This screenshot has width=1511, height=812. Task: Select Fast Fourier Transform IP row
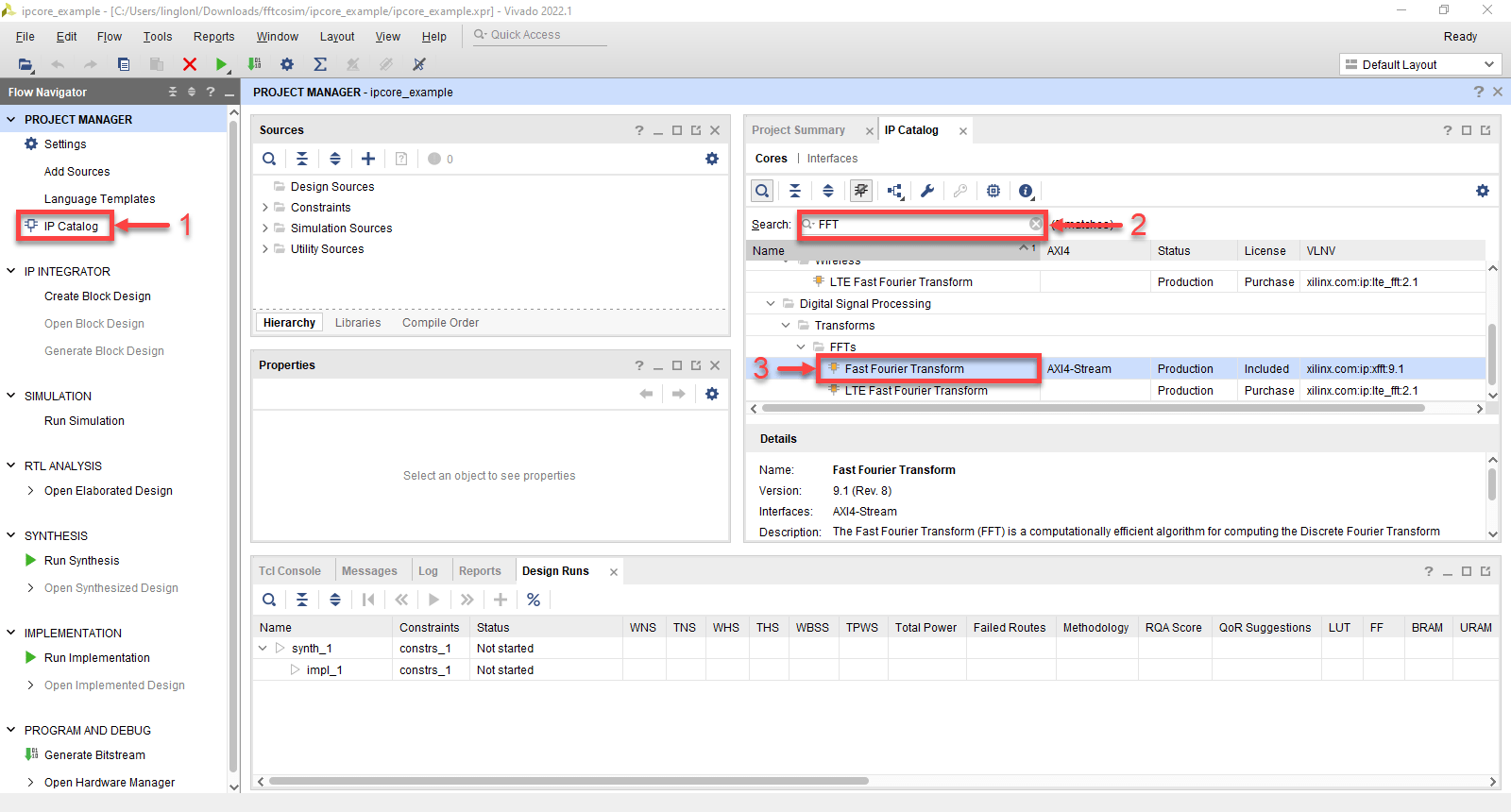(x=1114, y=368)
